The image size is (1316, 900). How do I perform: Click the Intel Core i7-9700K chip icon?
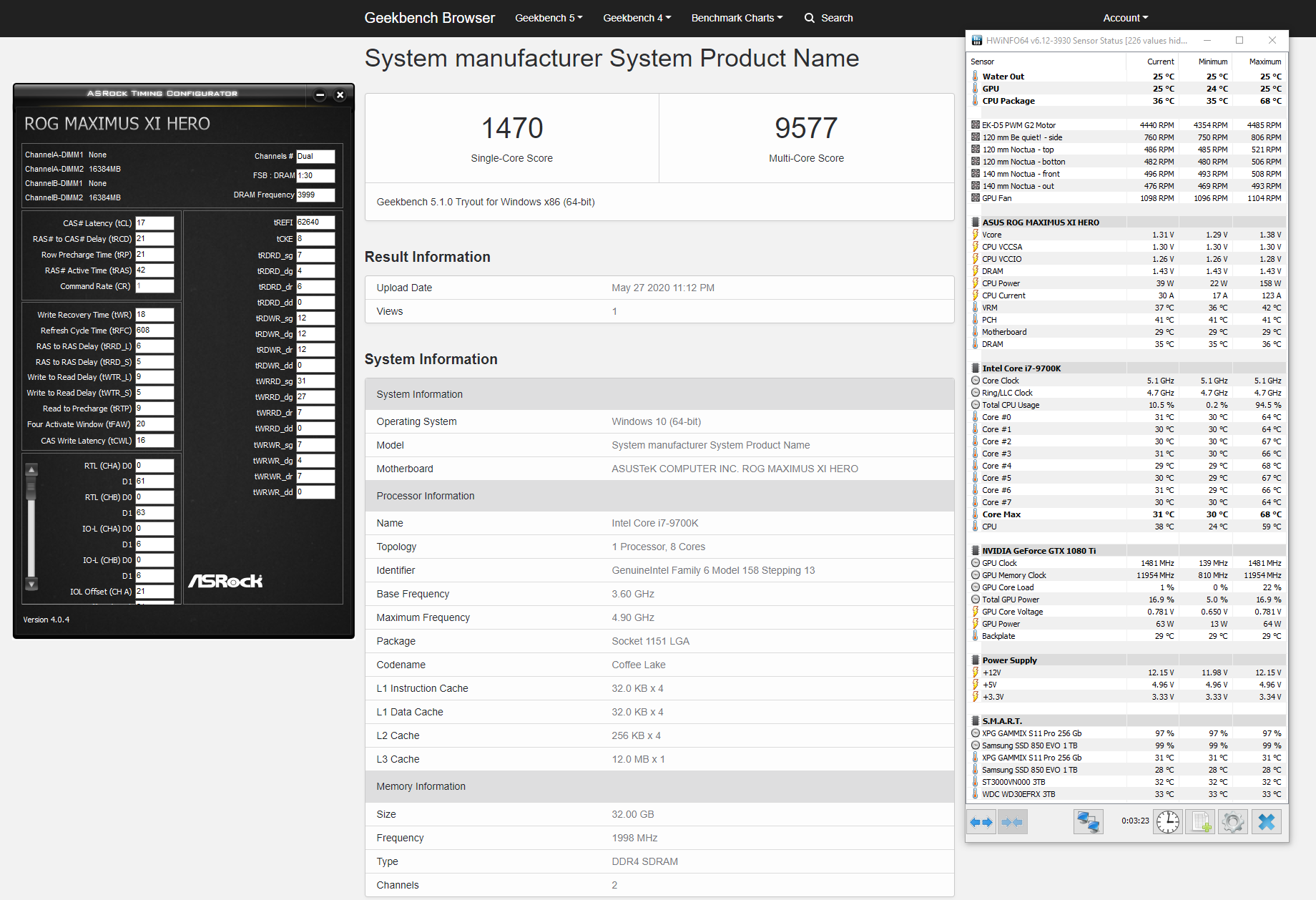pos(976,368)
